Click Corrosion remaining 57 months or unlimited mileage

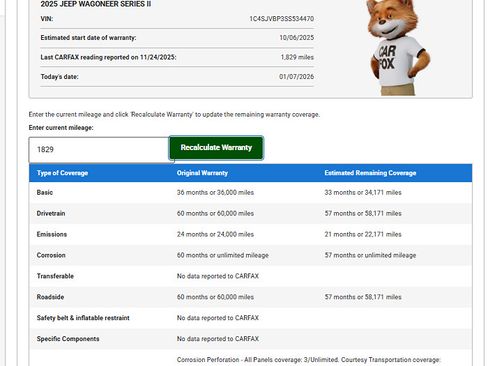click(x=370, y=255)
